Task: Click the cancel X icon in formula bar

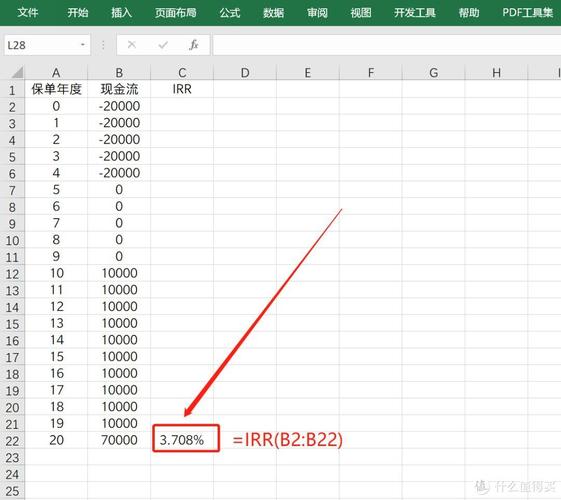Action: click(132, 45)
